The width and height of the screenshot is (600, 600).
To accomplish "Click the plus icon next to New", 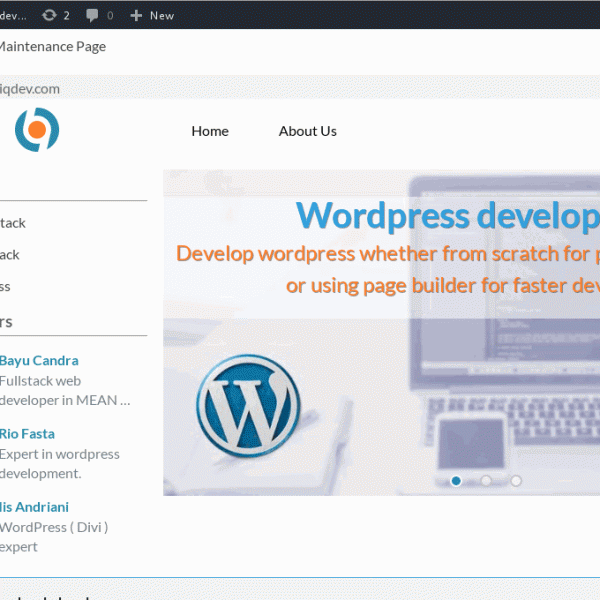I will 136,15.
